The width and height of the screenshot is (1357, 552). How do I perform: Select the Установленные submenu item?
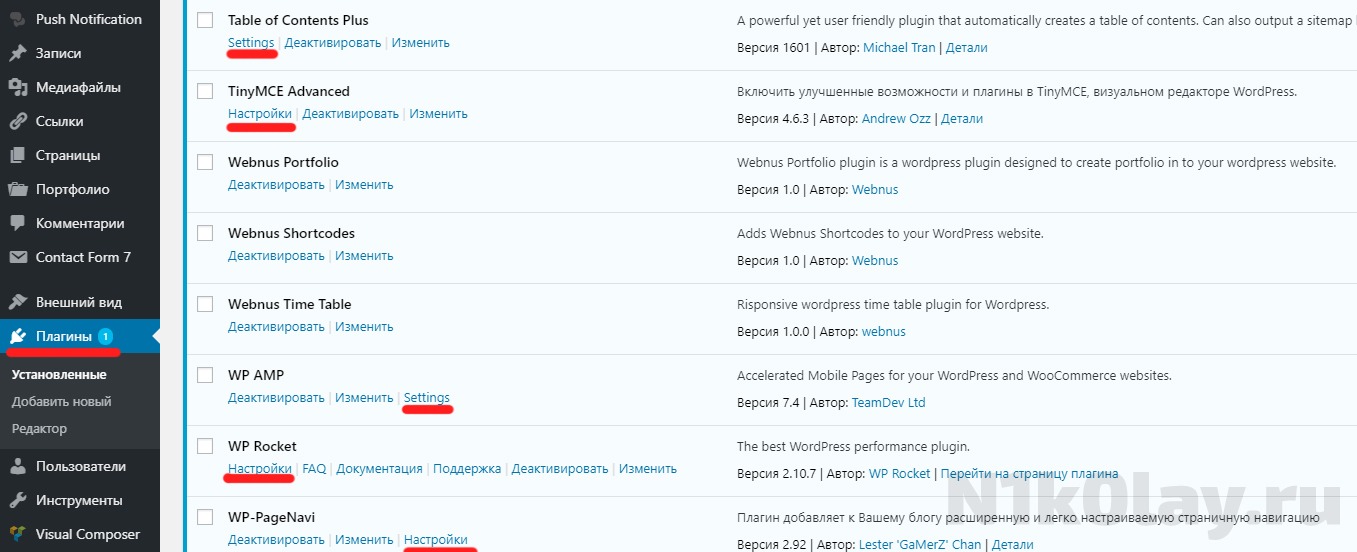point(59,375)
